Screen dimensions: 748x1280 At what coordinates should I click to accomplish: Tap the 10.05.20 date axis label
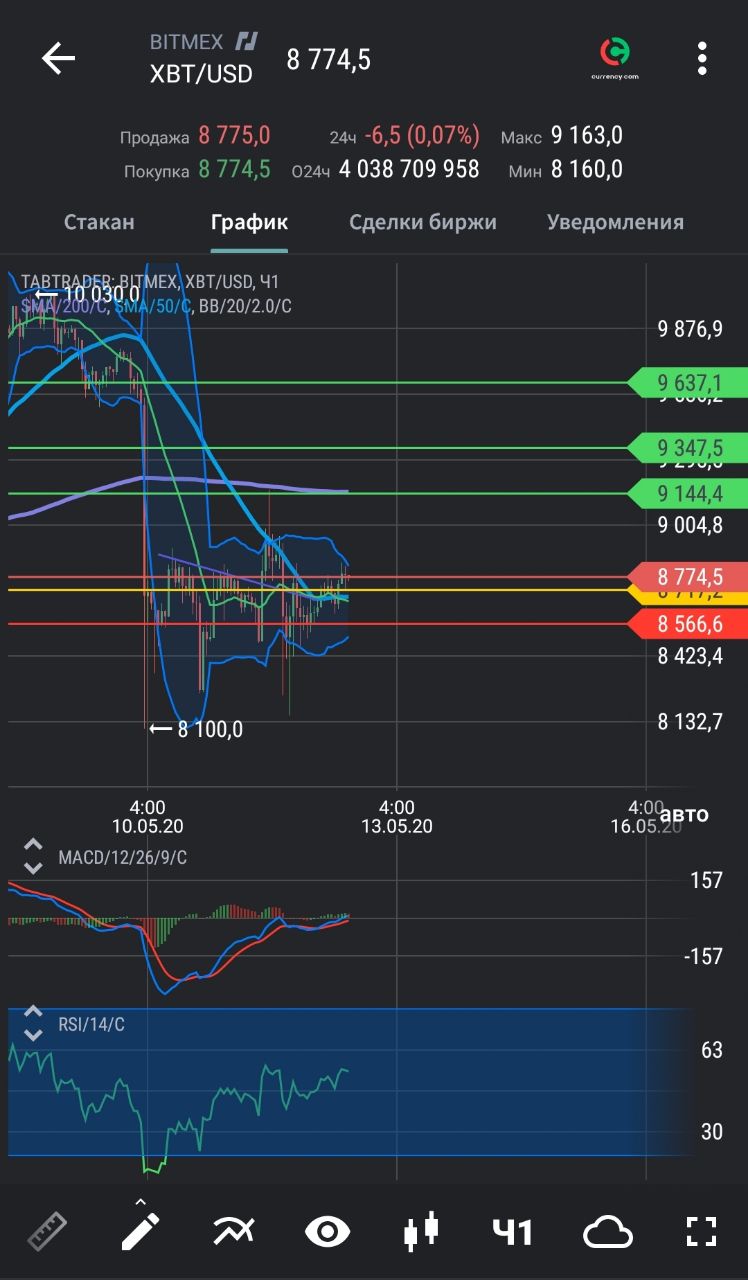147,826
